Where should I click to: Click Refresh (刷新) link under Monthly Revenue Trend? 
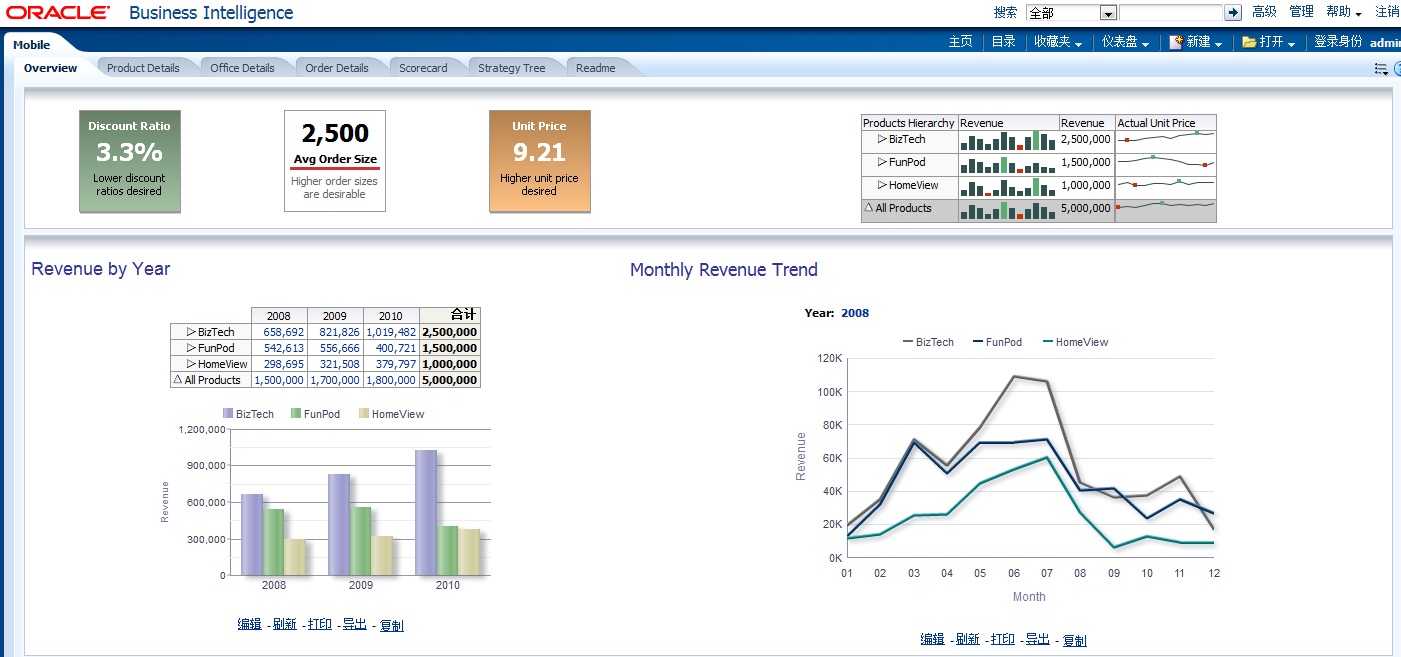(x=967, y=639)
